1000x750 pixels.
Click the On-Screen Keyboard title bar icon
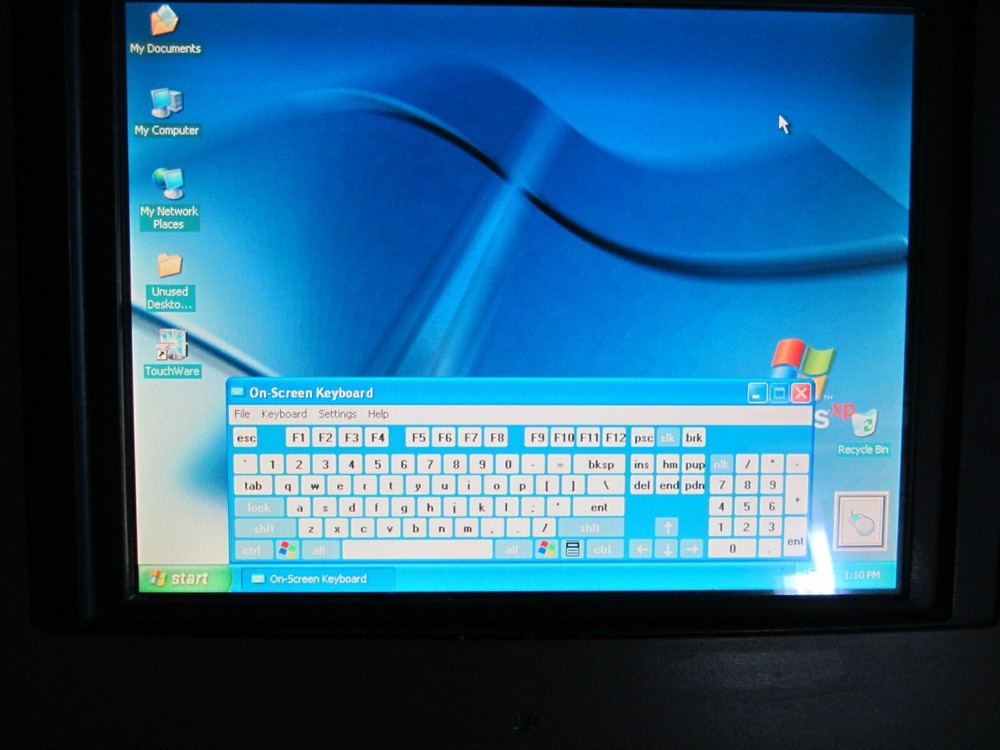pyautogui.click(x=238, y=392)
